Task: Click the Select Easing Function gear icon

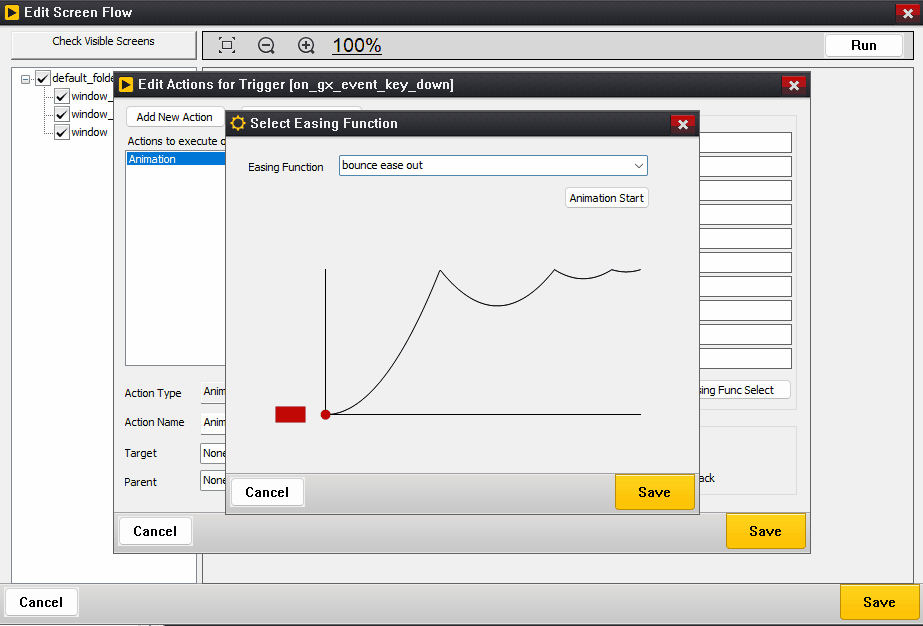Action: [x=238, y=123]
